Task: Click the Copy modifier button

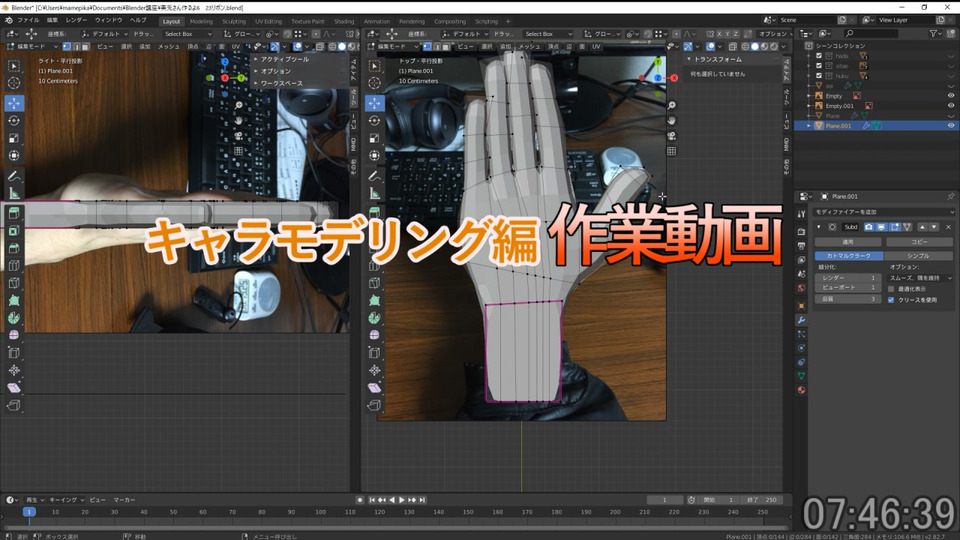Action: tap(919, 242)
